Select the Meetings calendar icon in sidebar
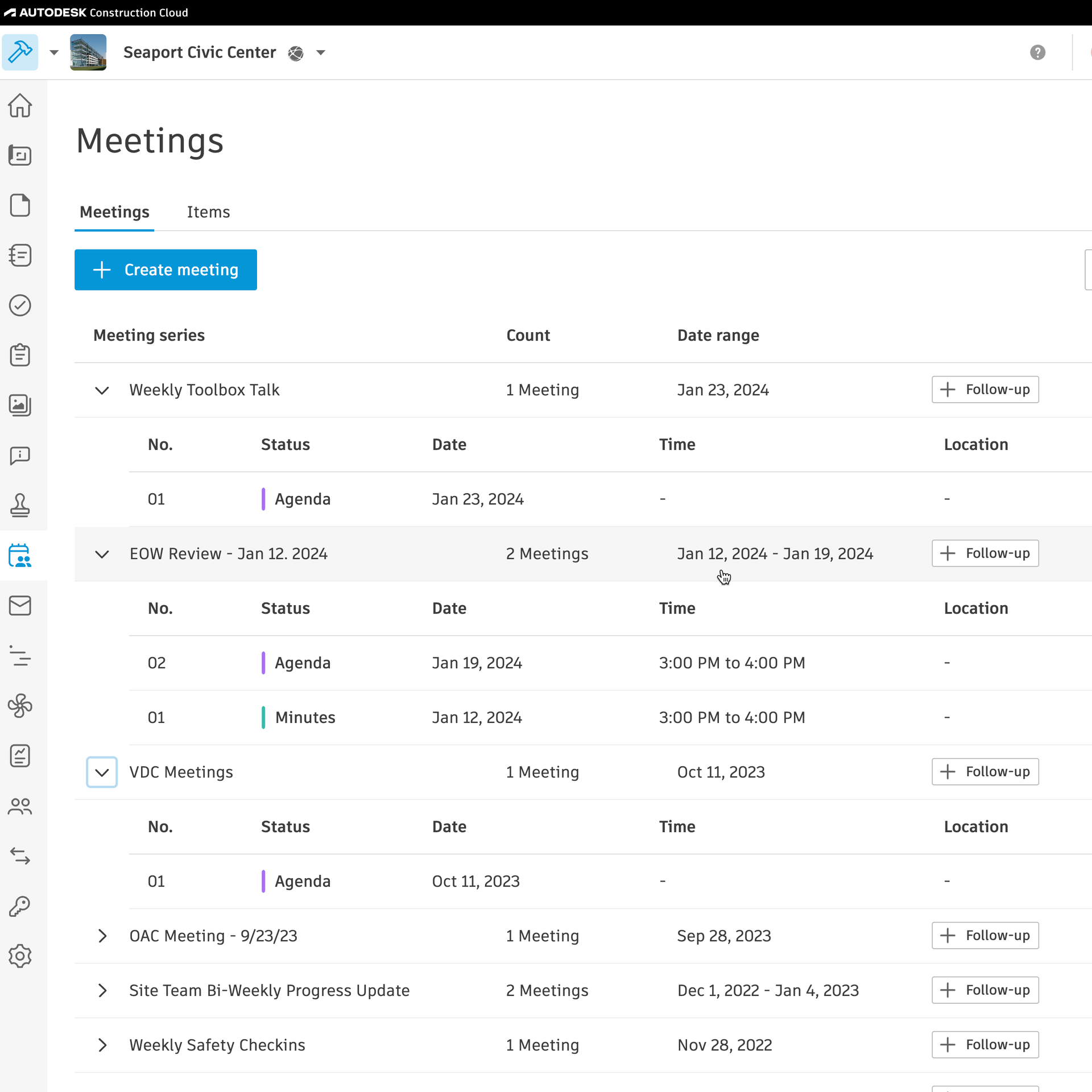 tap(20, 556)
